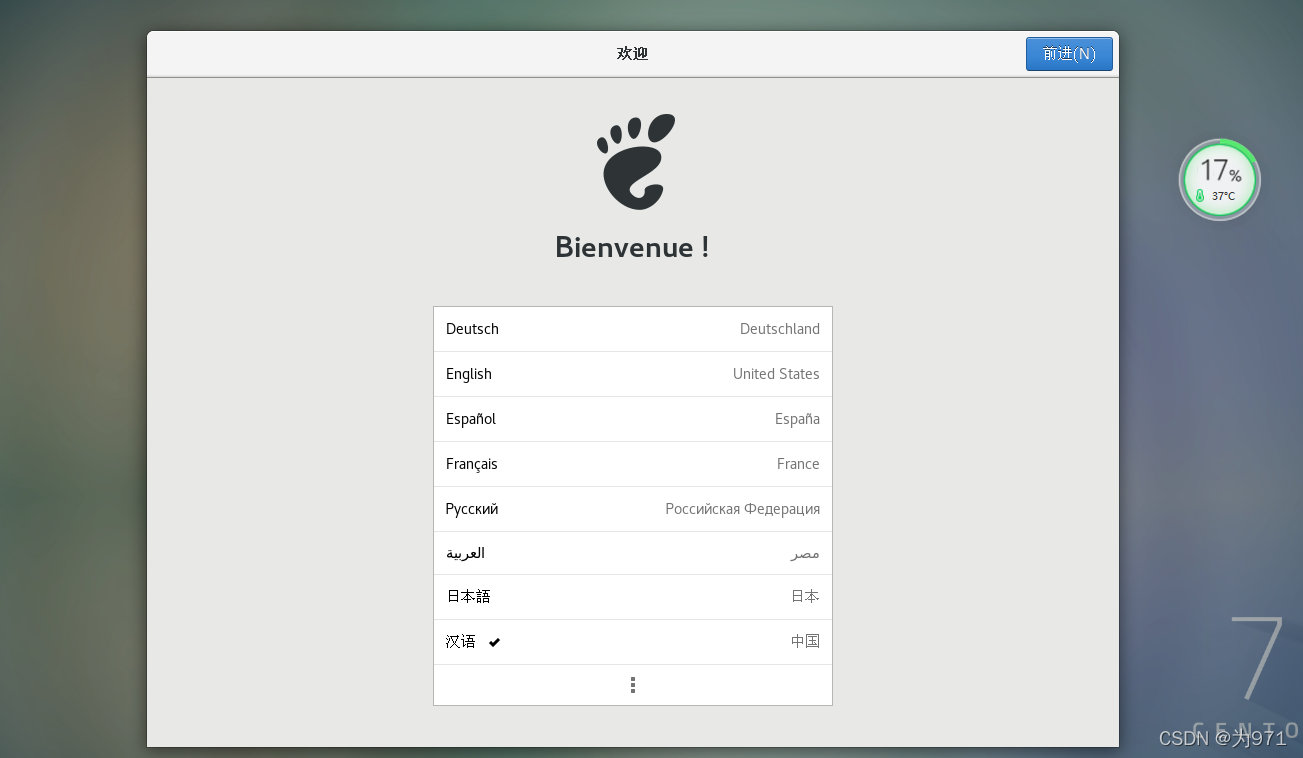Select Español language option
1303x758 pixels.
pyautogui.click(x=633, y=419)
